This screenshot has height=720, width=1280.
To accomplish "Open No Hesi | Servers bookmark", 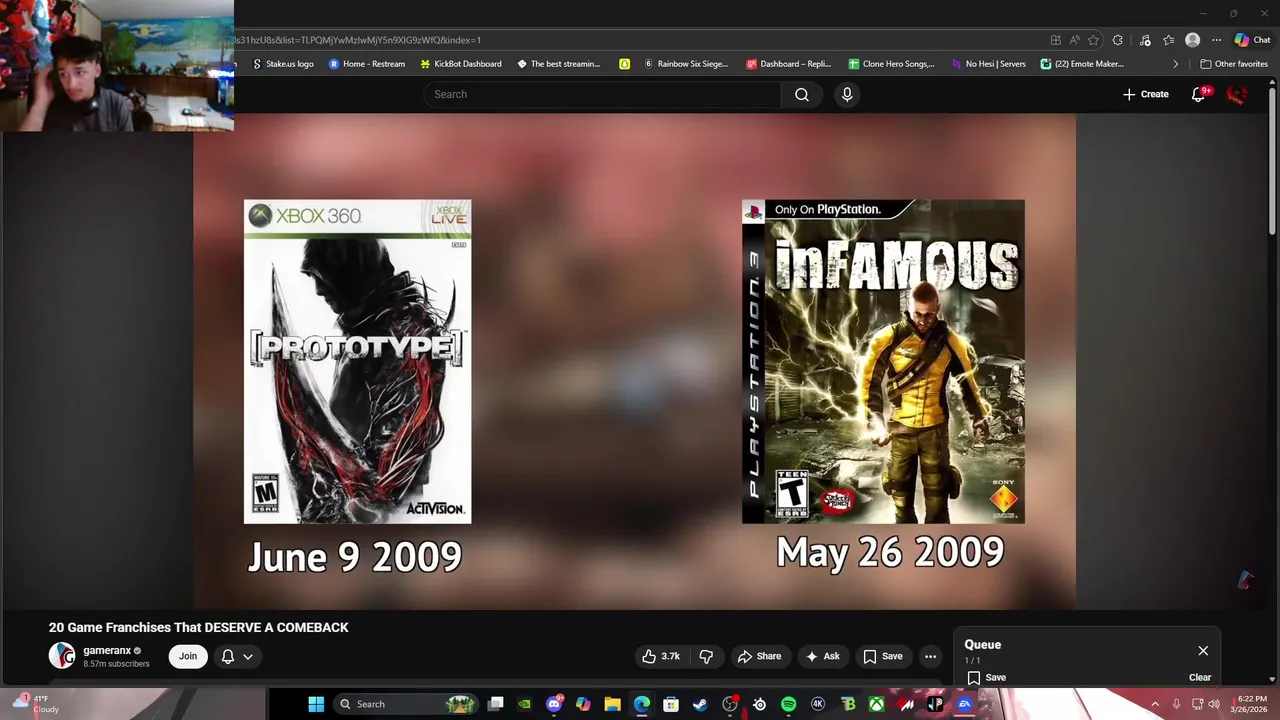I will 988,64.
